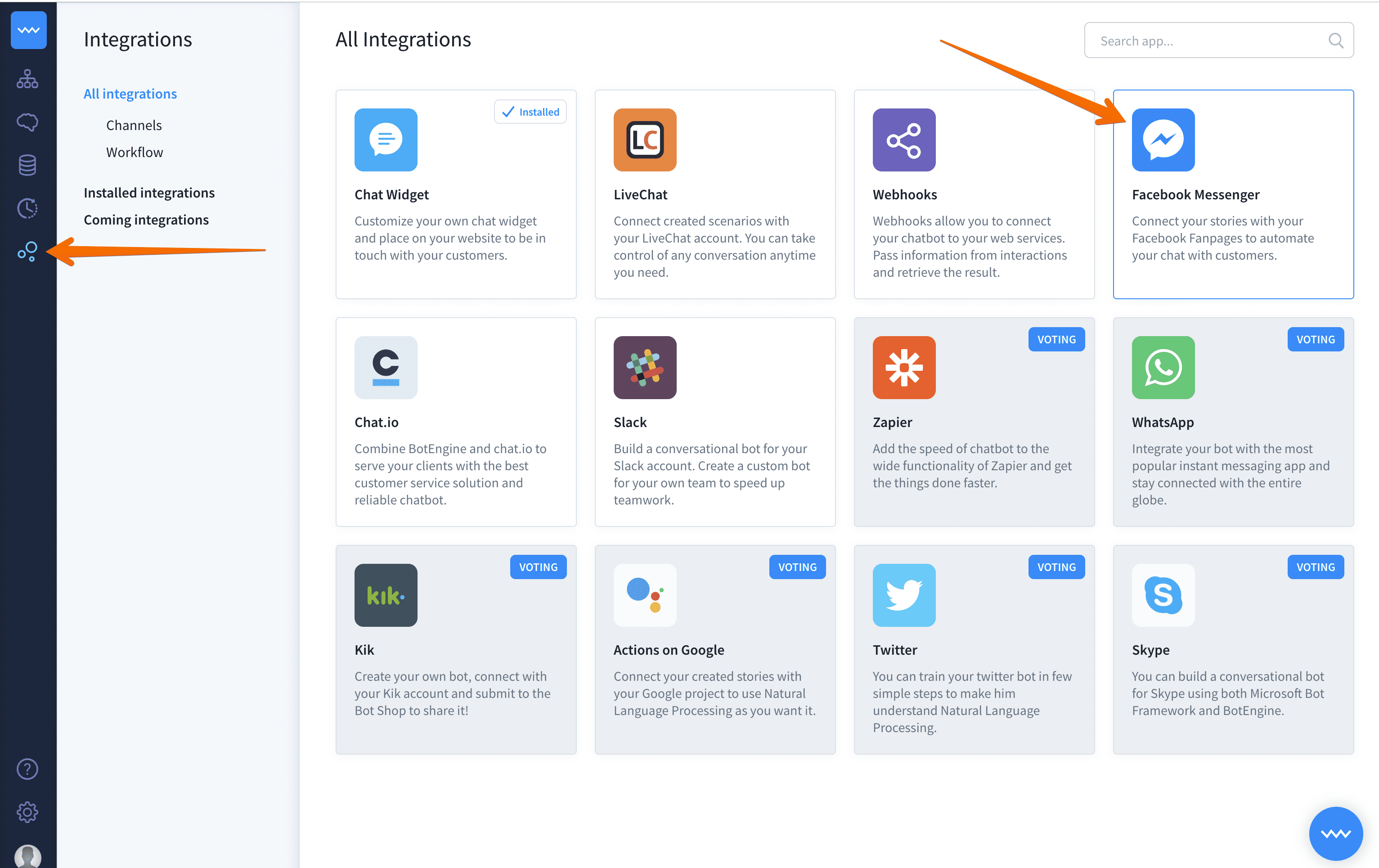Image resolution: width=1379 pixels, height=868 pixels.
Task: Click the Facebook Messenger description text
Action: 1223,238
